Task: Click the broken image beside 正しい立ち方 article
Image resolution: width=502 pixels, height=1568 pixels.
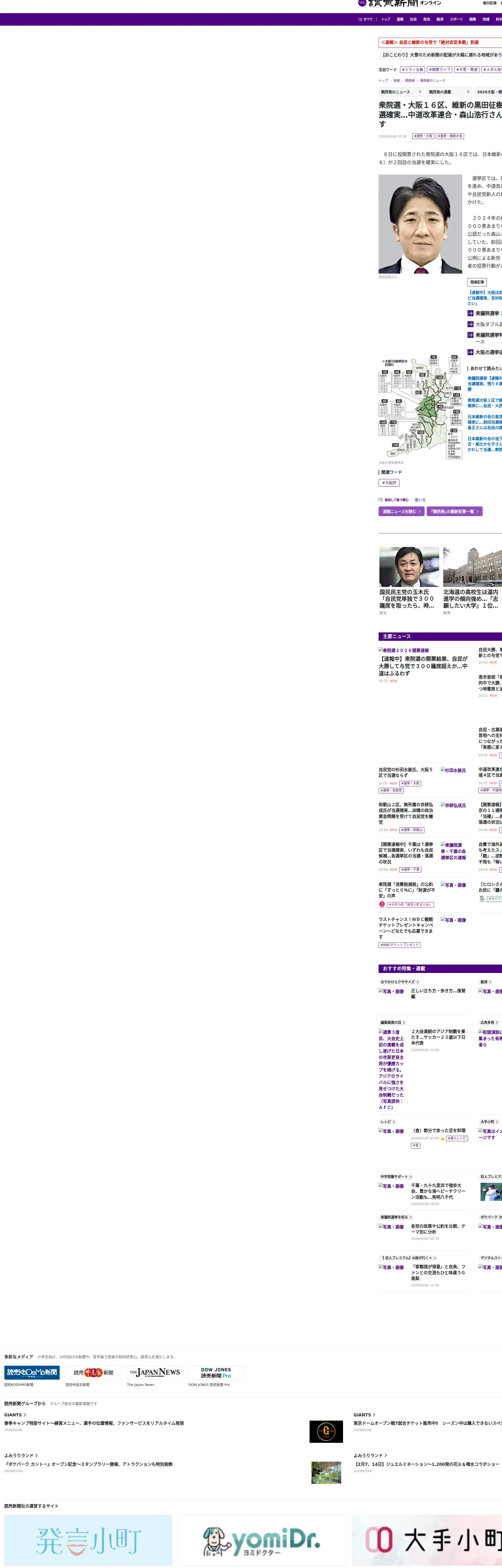Action: coord(391,991)
